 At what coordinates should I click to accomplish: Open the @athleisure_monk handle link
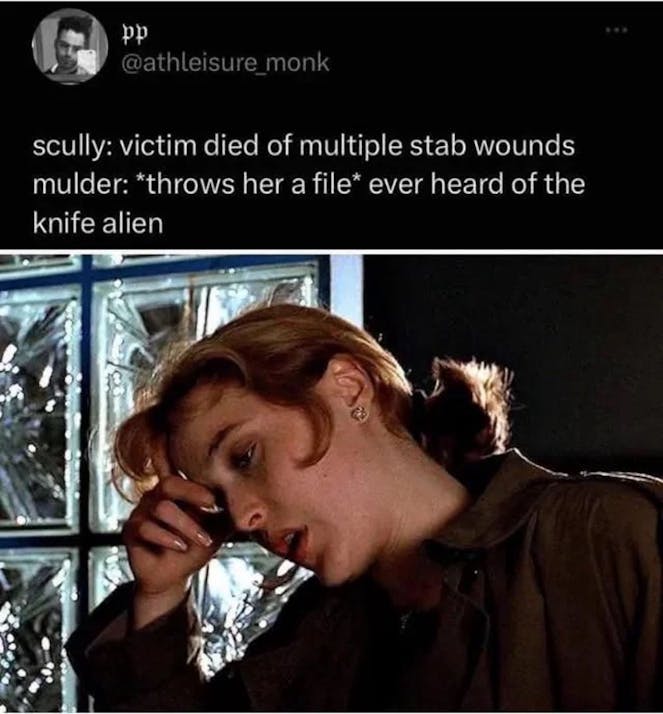(x=224, y=62)
